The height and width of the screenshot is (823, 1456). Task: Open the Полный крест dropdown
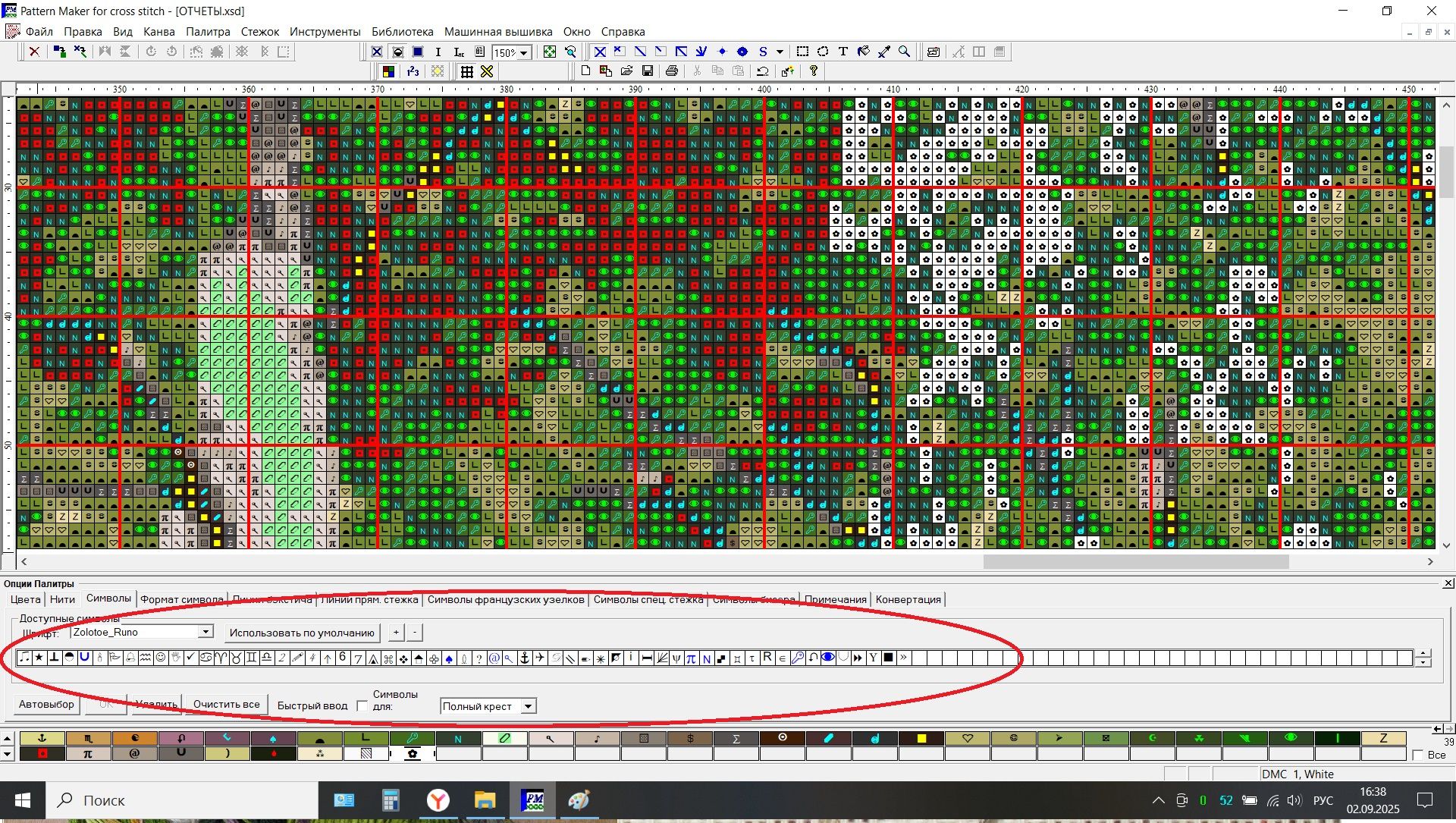pos(529,706)
